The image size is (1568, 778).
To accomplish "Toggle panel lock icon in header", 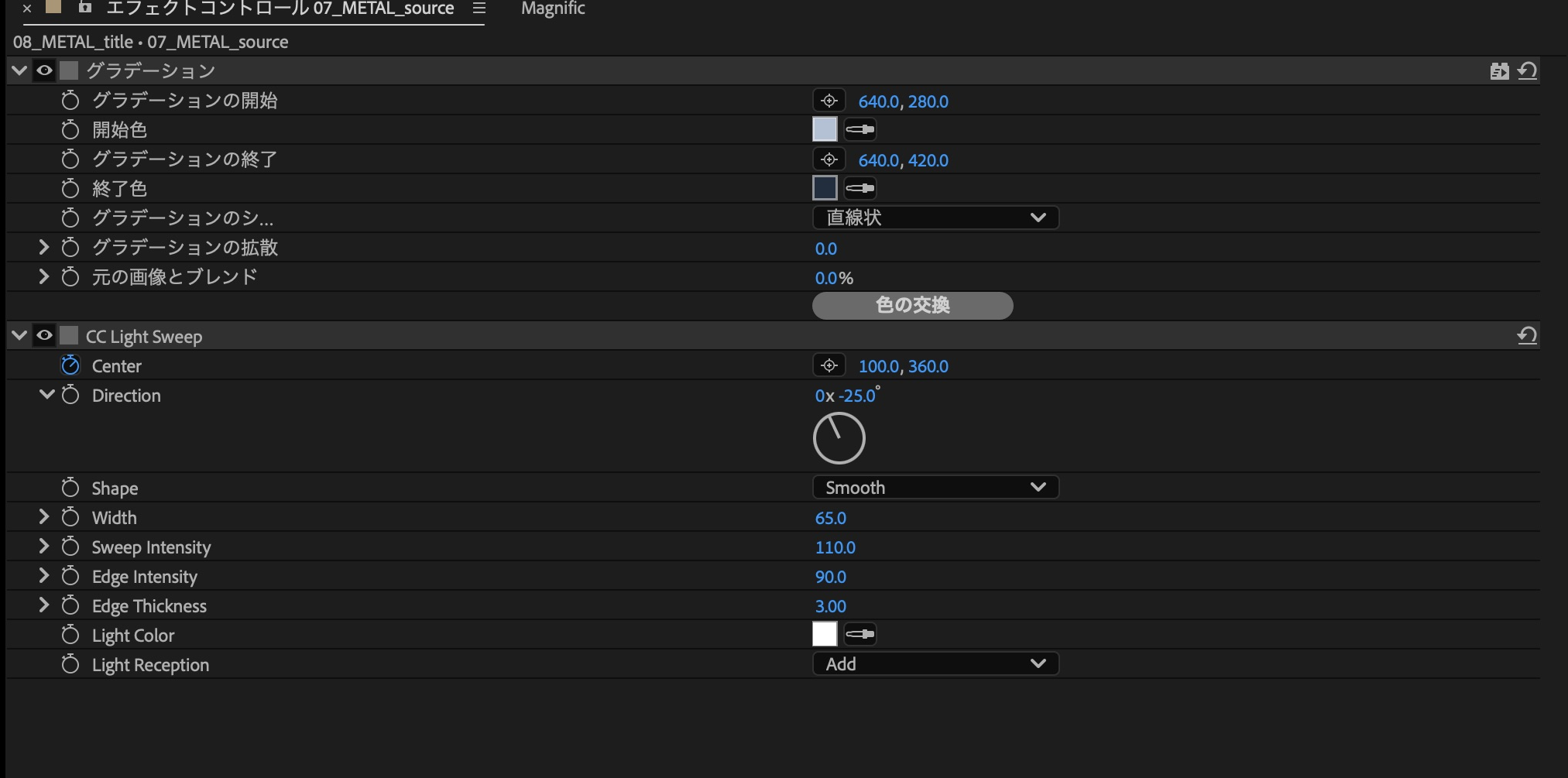I will pos(85,8).
